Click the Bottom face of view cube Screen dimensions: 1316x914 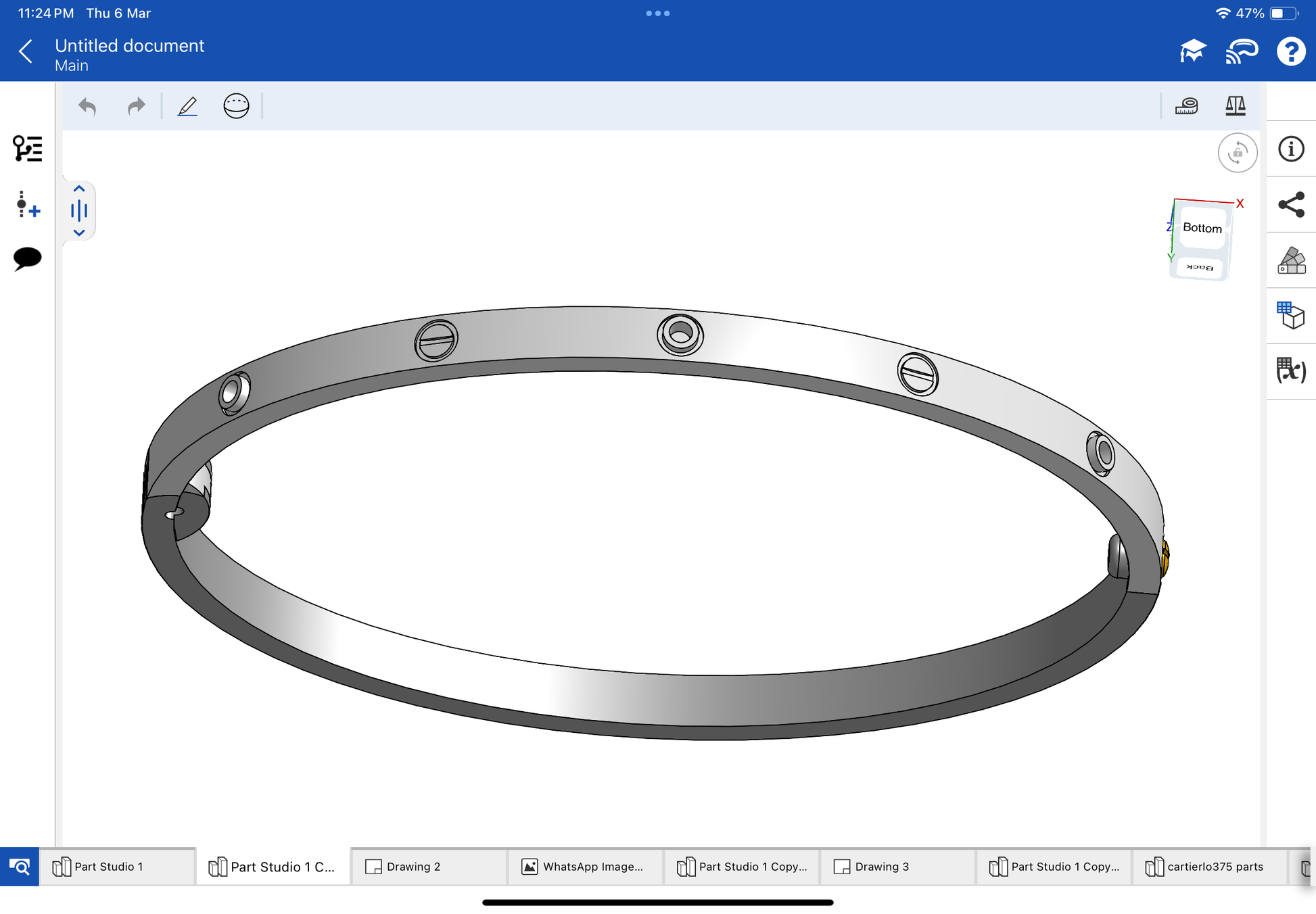1202,228
